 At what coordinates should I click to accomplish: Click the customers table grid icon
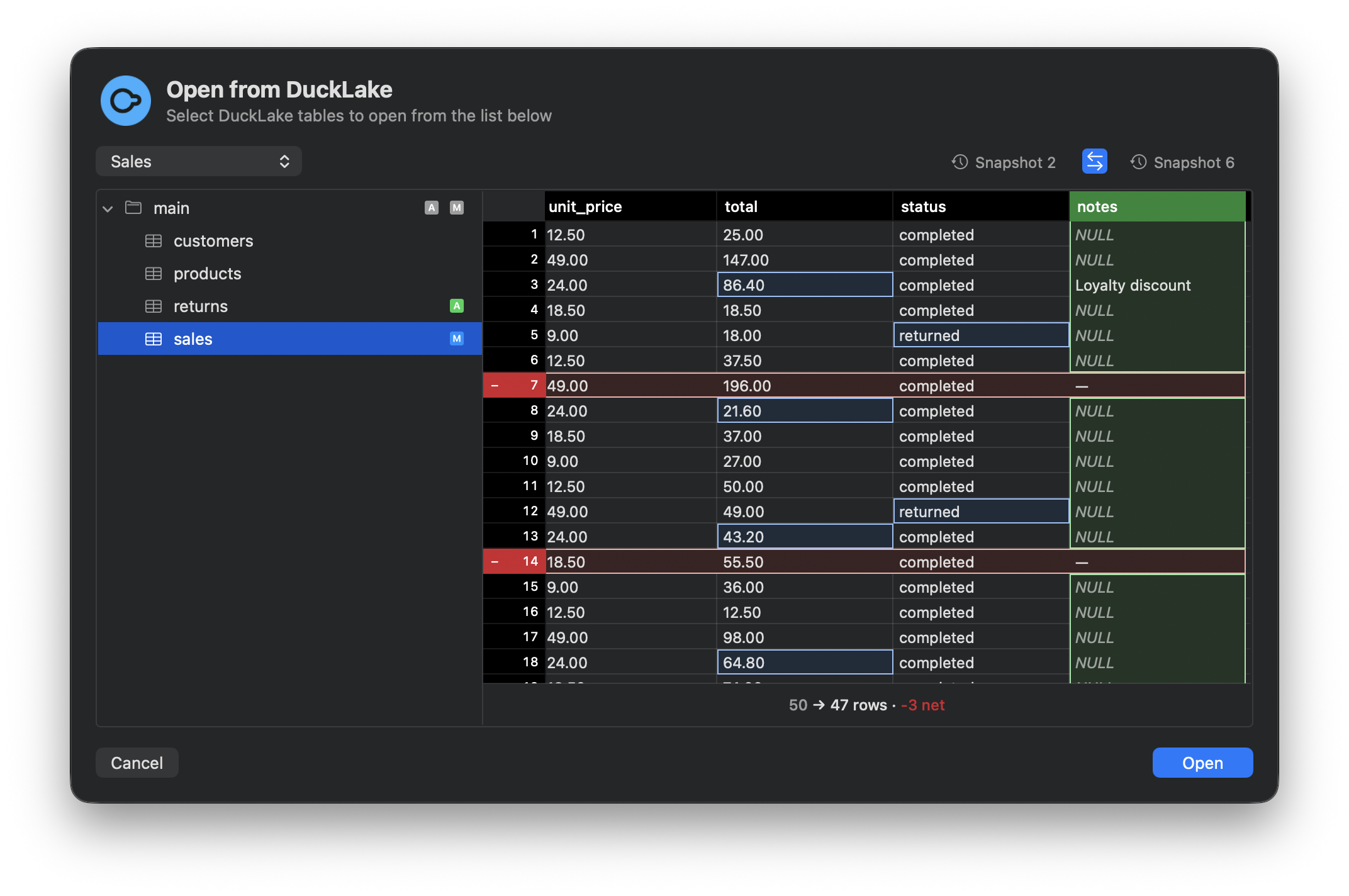pyautogui.click(x=154, y=241)
